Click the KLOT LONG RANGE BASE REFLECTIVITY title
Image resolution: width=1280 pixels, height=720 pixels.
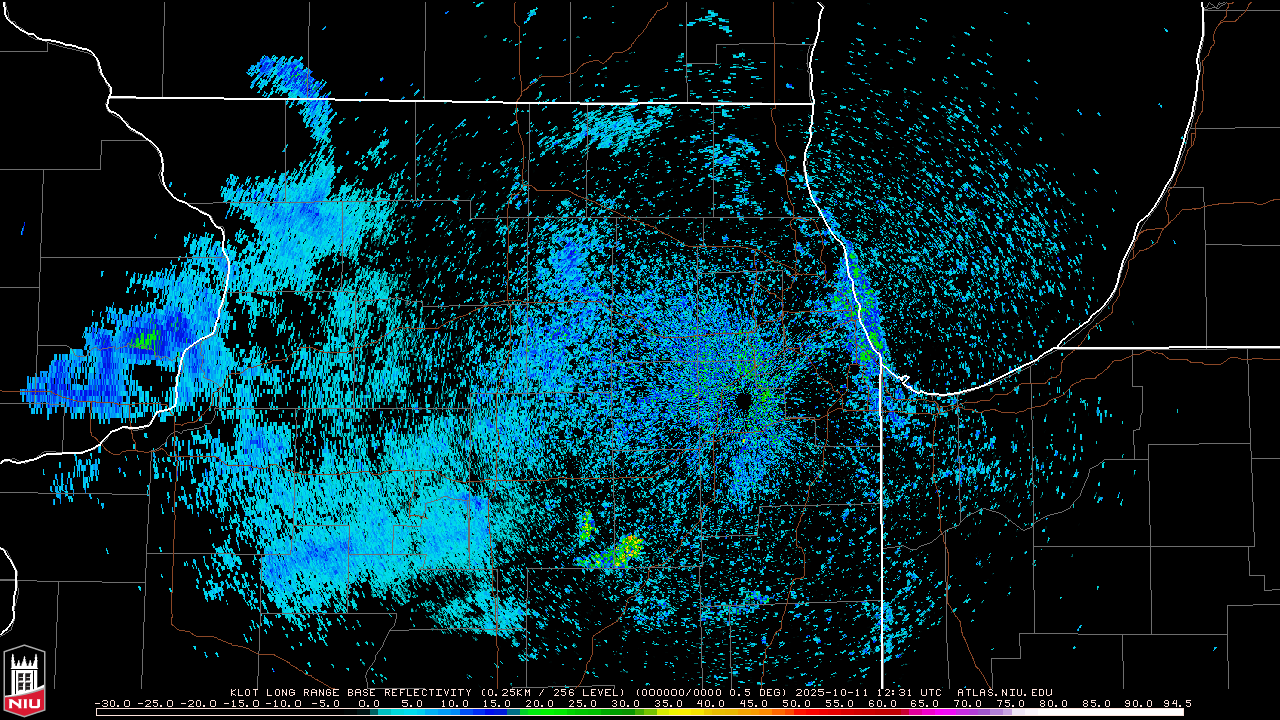point(350,692)
